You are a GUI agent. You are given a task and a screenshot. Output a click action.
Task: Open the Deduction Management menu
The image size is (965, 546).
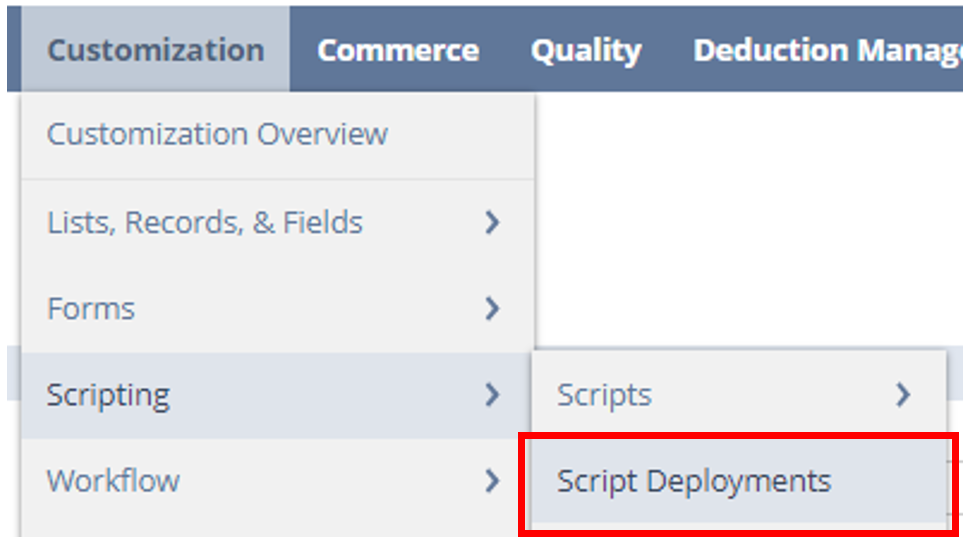[826, 50]
